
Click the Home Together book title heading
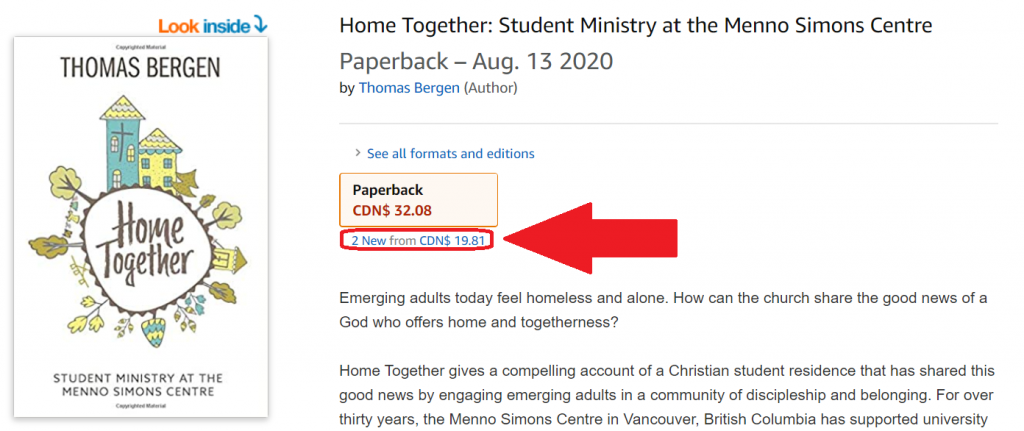pyautogui.click(x=635, y=26)
